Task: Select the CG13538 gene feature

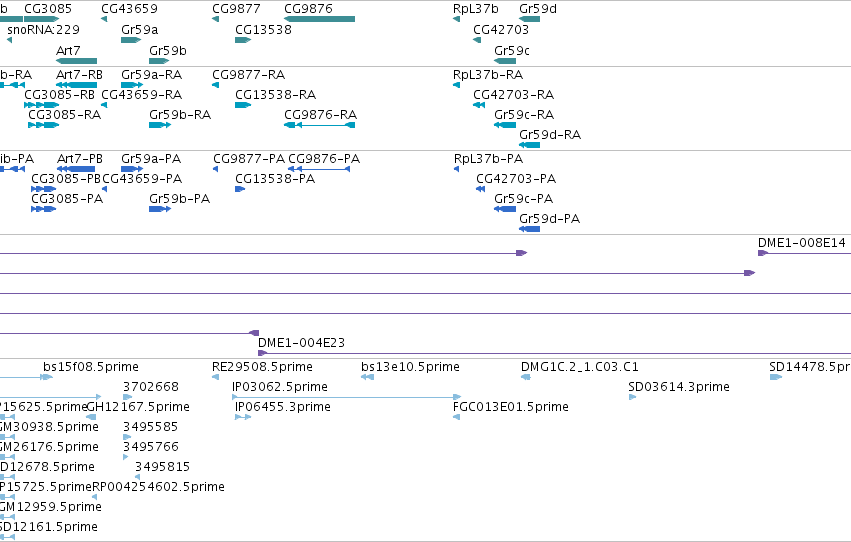Action: 243,40
